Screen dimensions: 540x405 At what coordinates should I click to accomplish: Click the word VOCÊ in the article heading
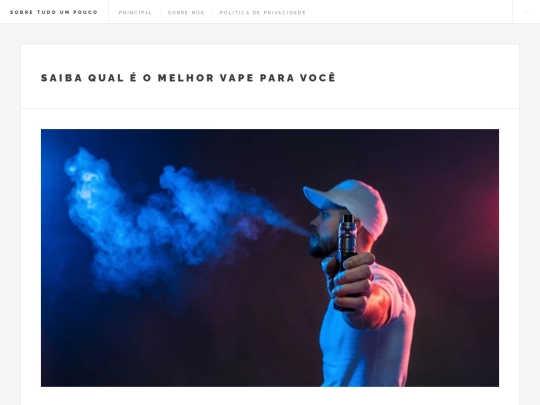tap(318, 78)
